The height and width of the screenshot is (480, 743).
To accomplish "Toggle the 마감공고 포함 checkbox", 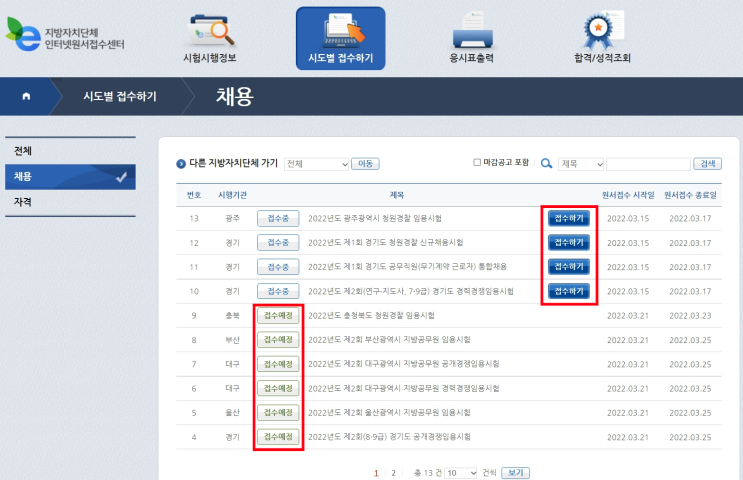I will coord(477,163).
